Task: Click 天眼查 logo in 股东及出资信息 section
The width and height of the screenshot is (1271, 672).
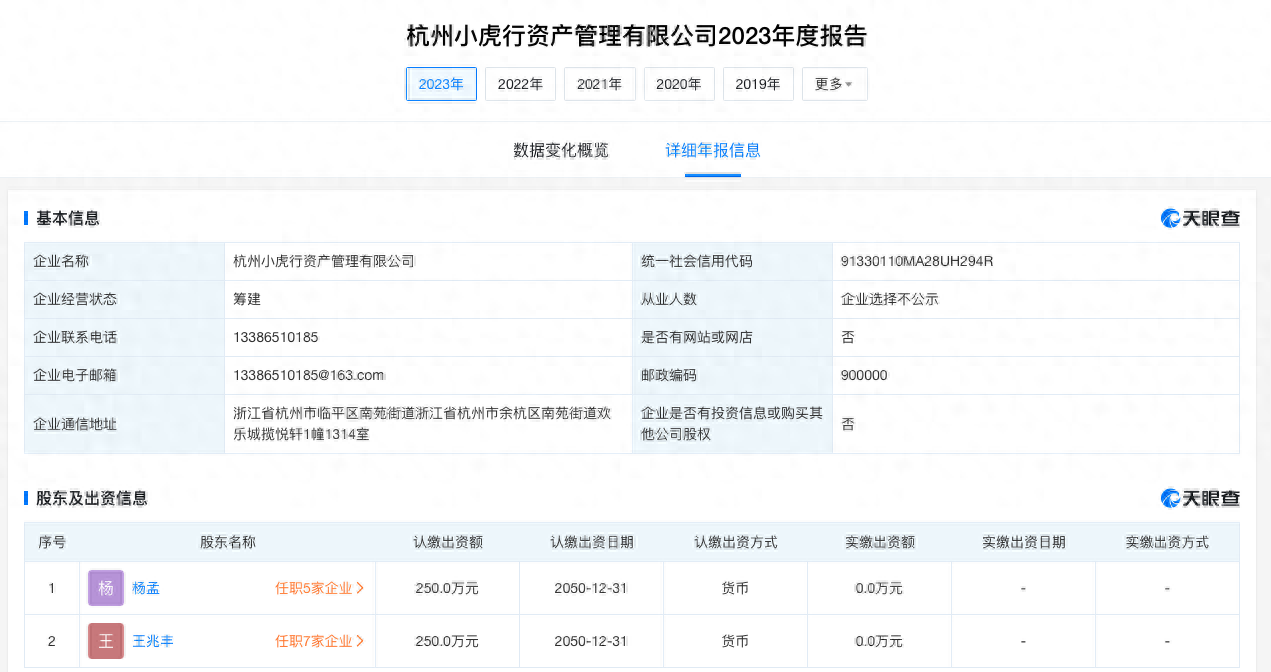Action: pyautogui.click(x=1200, y=498)
